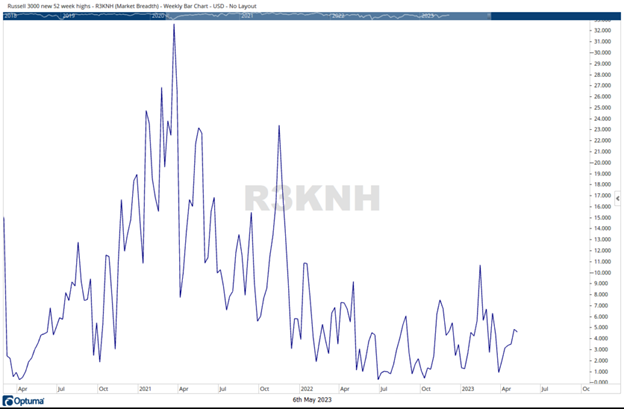This screenshot has width=624, height=409.
Task: Jump to 2018 in the top overview bar
Action: pyautogui.click(x=10, y=17)
